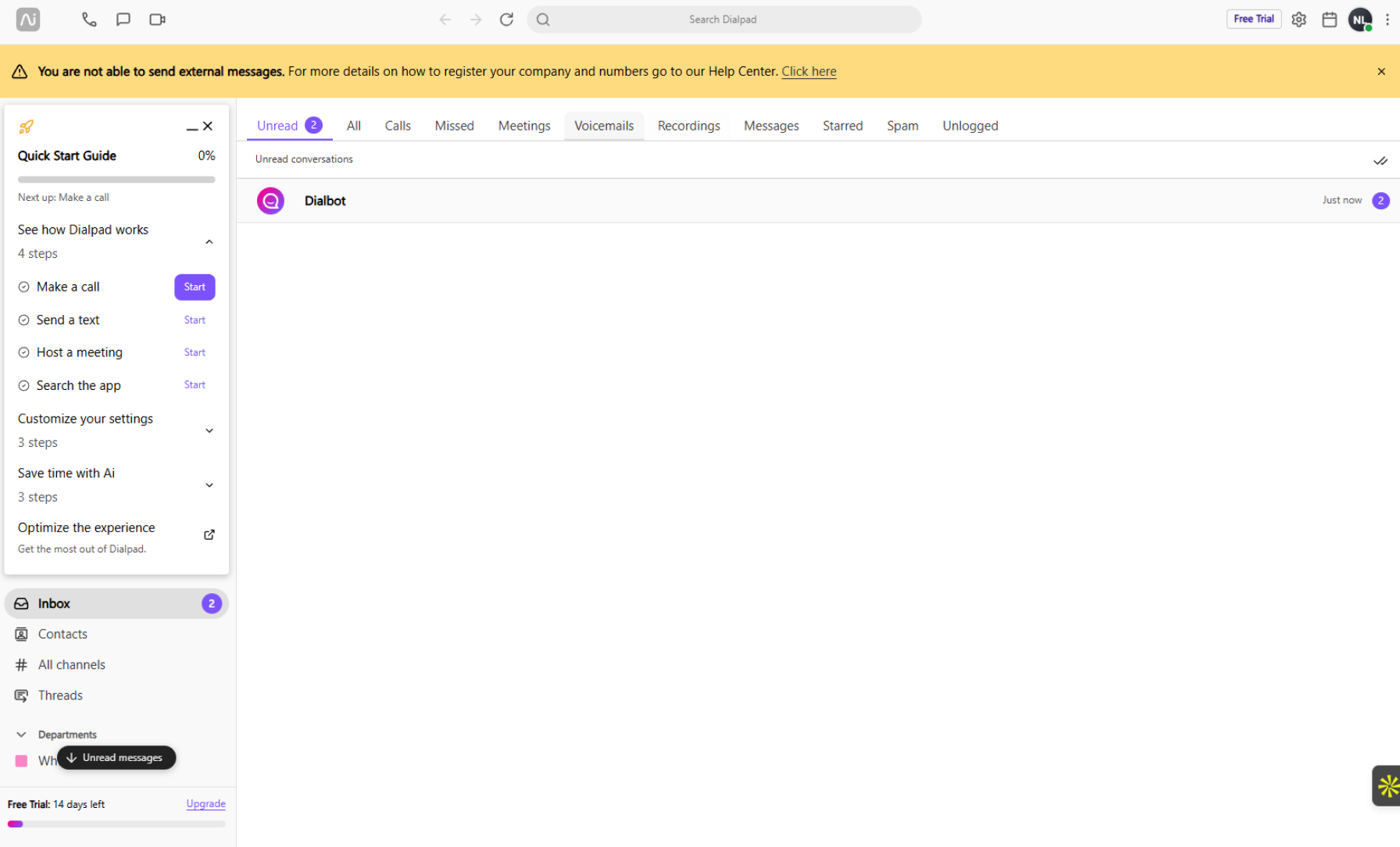Open Inbox in the sidebar

(116, 603)
